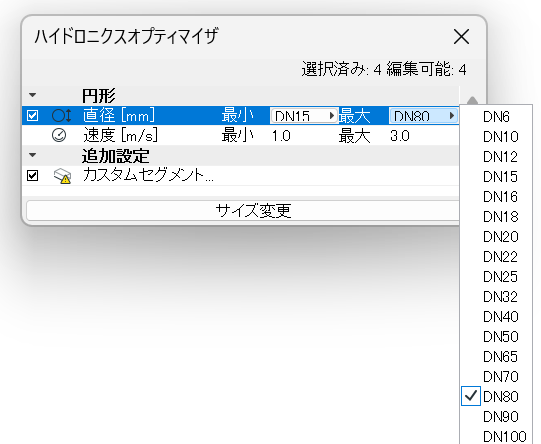The image size is (541, 444).
Task: Pick DN18 from the size menu
Action: [496, 217]
